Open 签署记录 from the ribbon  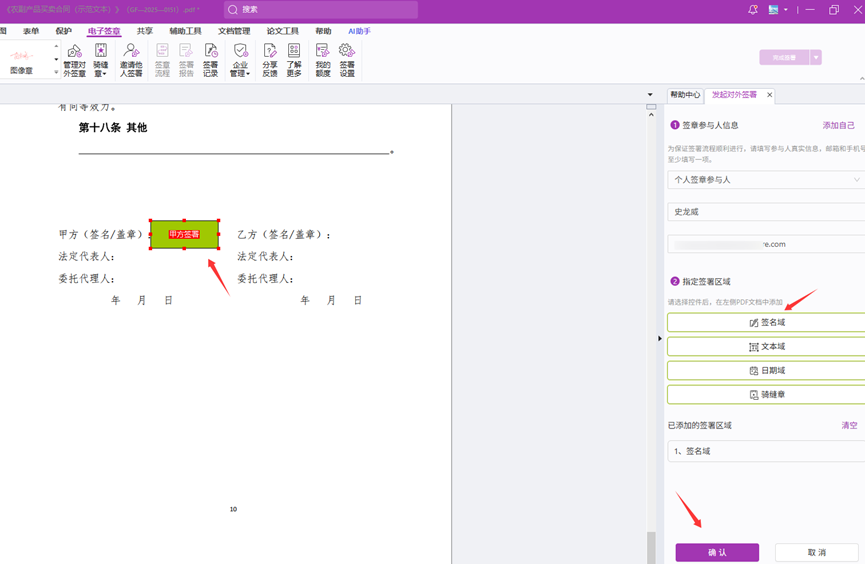click(211, 60)
